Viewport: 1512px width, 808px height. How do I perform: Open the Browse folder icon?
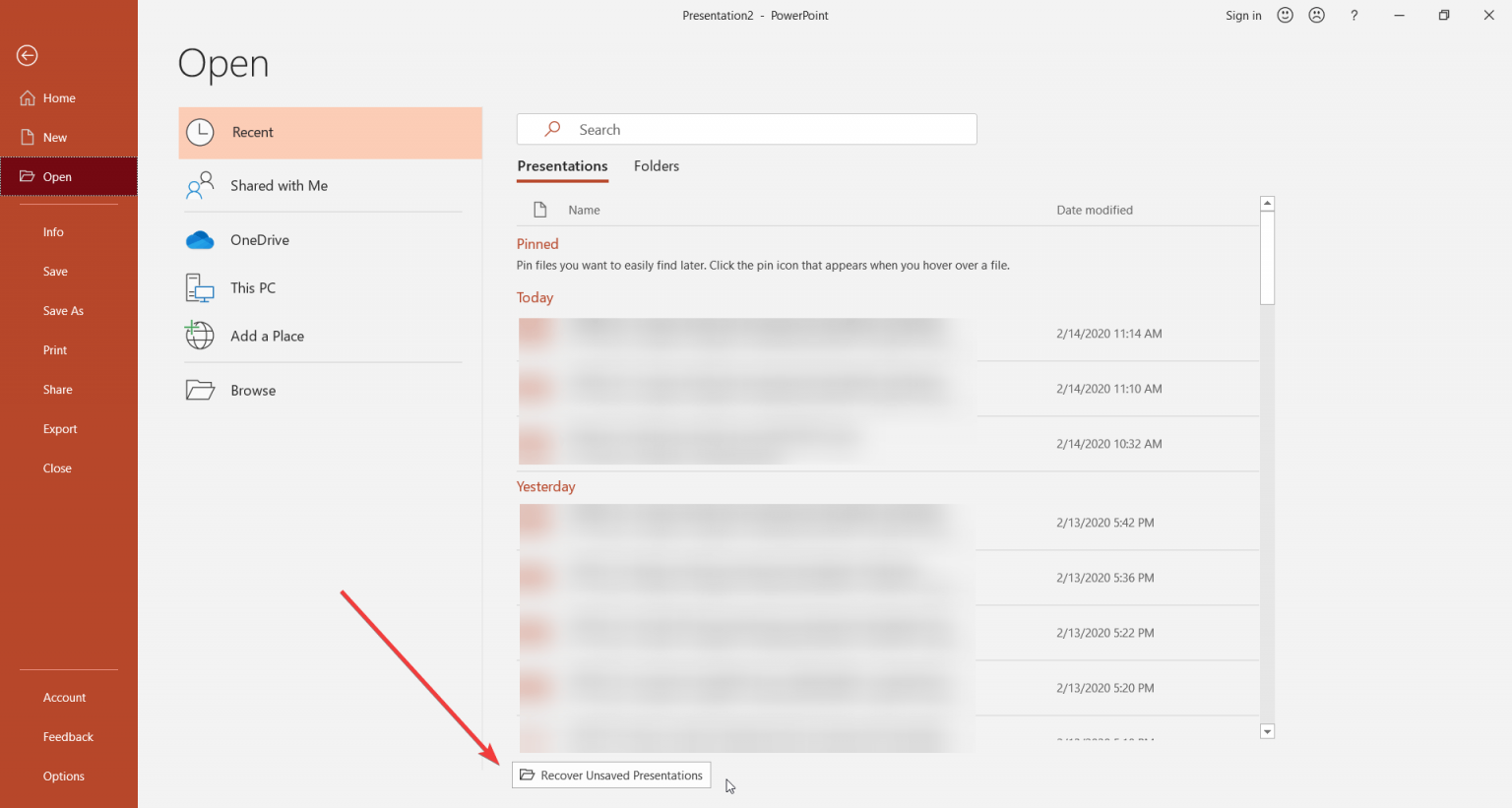(200, 390)
